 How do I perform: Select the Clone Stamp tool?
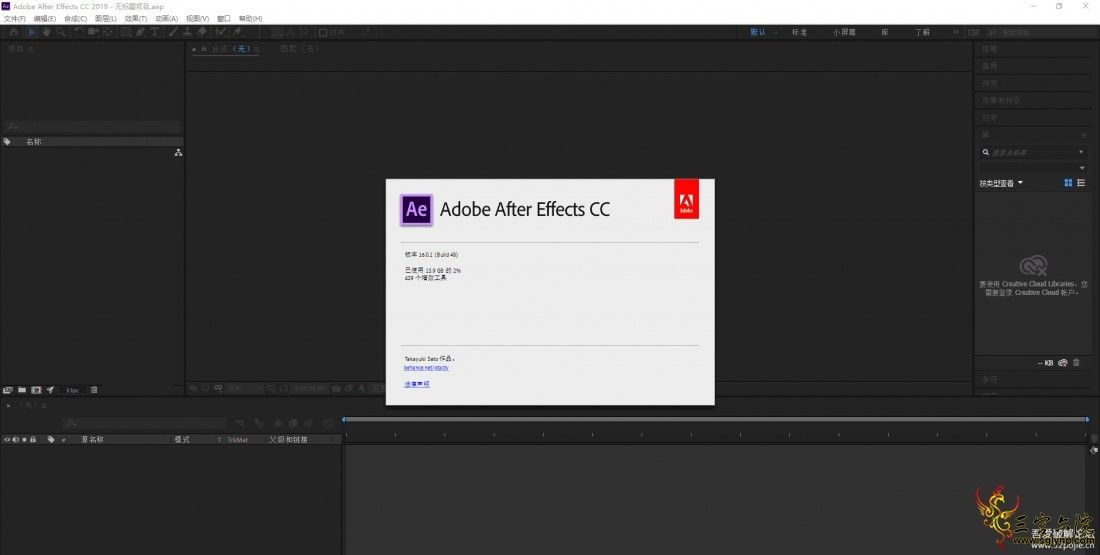click(x=187, y=32)
